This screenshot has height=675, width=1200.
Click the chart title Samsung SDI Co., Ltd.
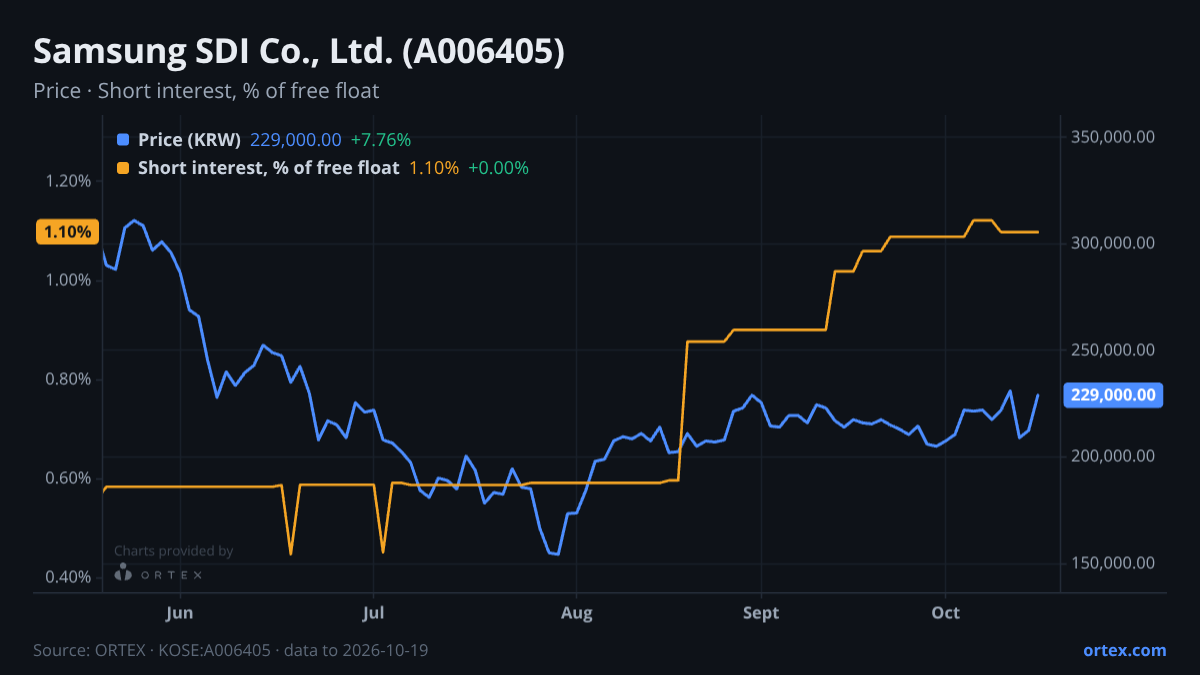299,52
